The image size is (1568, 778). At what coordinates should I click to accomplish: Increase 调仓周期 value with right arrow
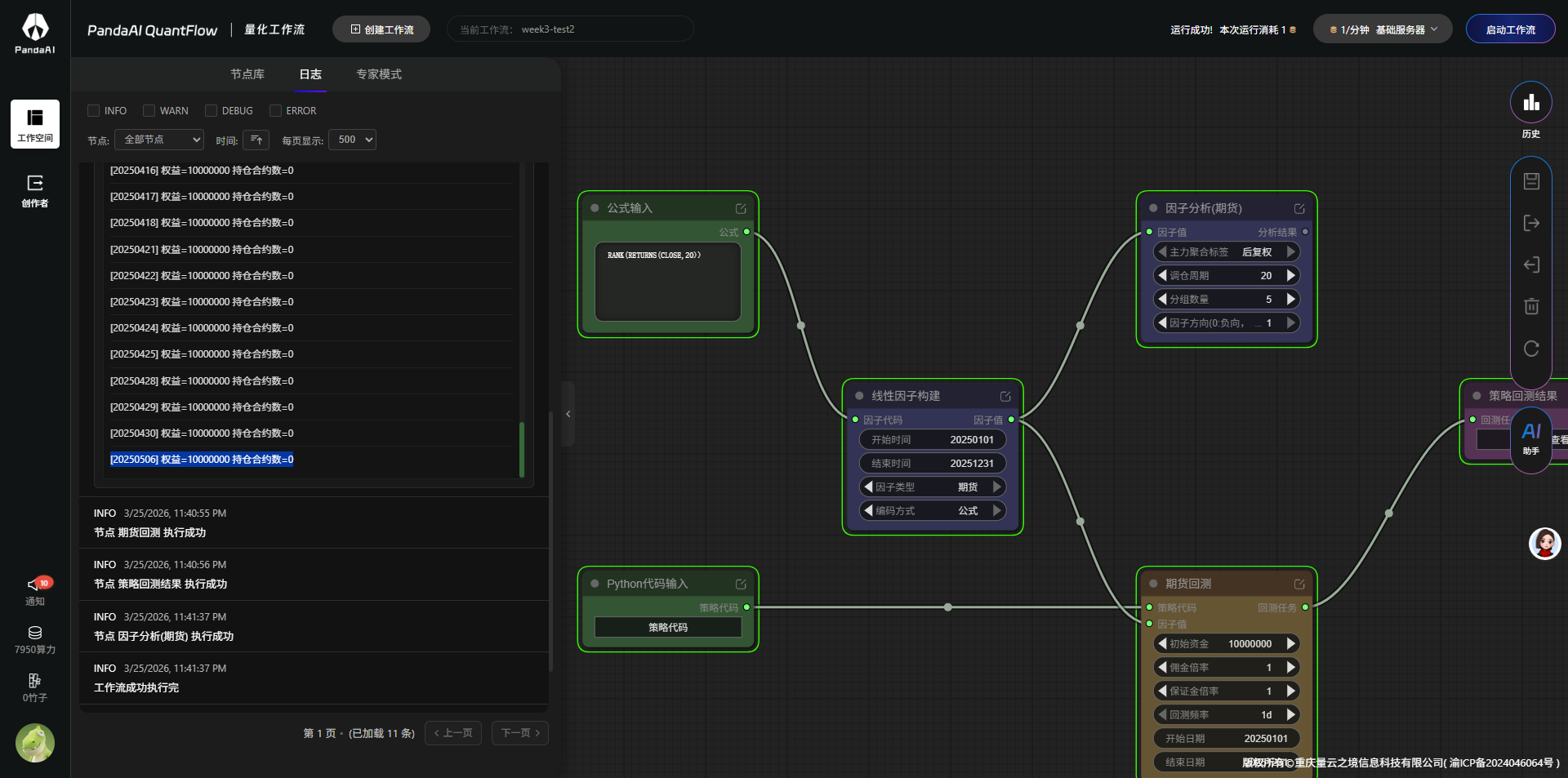(1291, 276)
